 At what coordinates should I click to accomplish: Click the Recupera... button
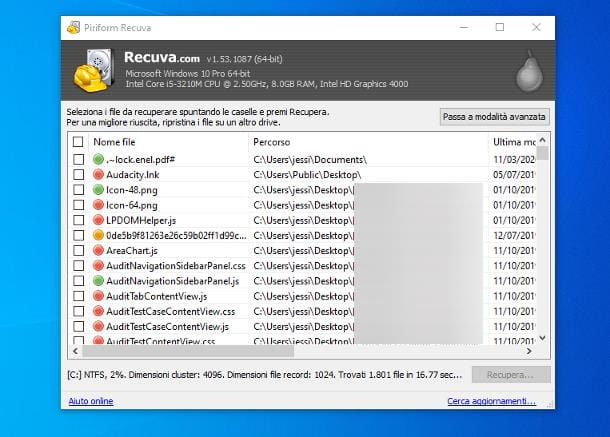(x=511, y=375)
